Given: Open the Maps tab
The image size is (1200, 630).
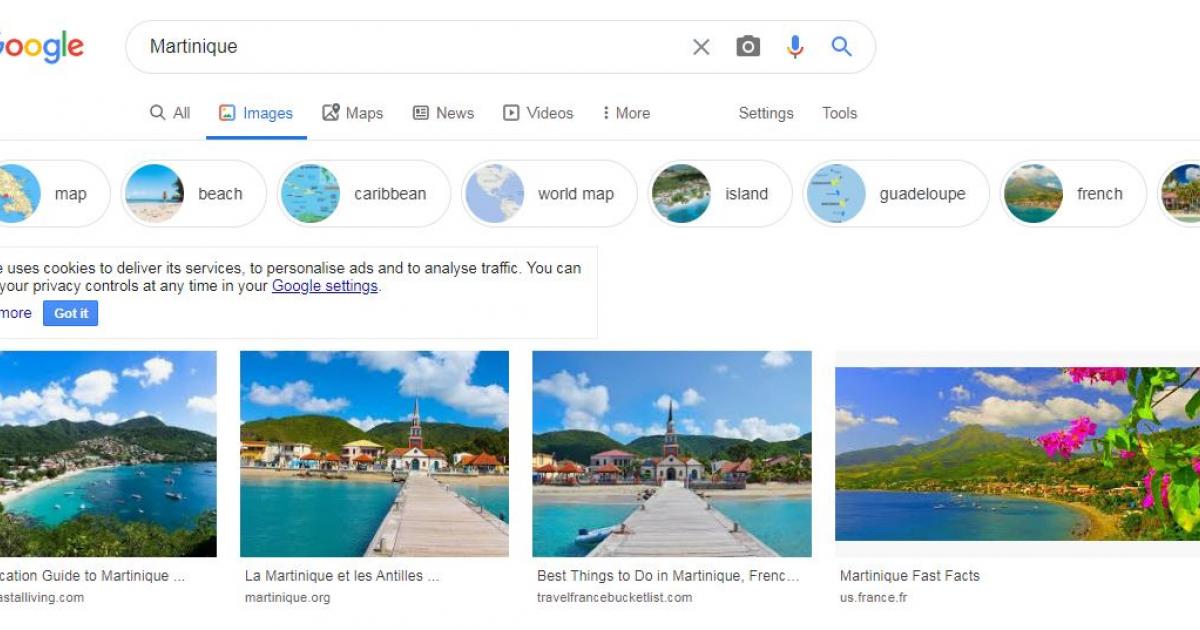Looking at the screenshot, I should pos(352,113).
